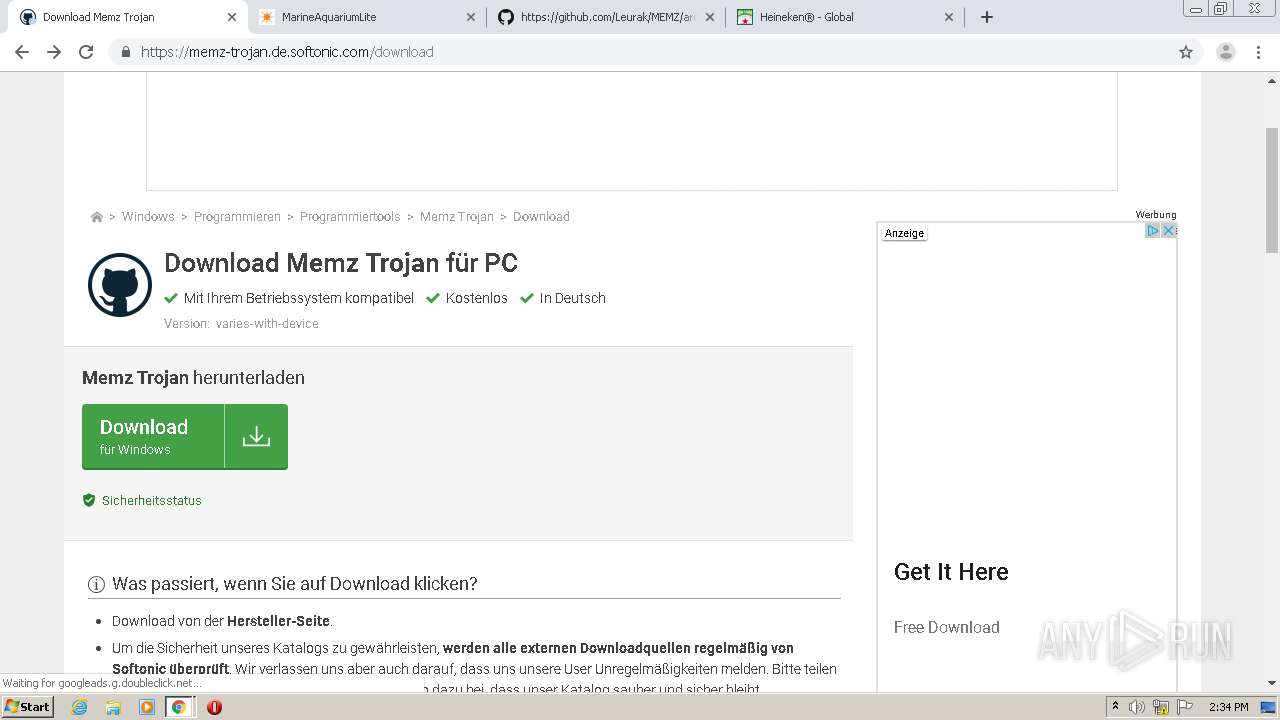
Task: Switch to the GitHub Leurak/MEMZ tab
Action: [605, 17]
